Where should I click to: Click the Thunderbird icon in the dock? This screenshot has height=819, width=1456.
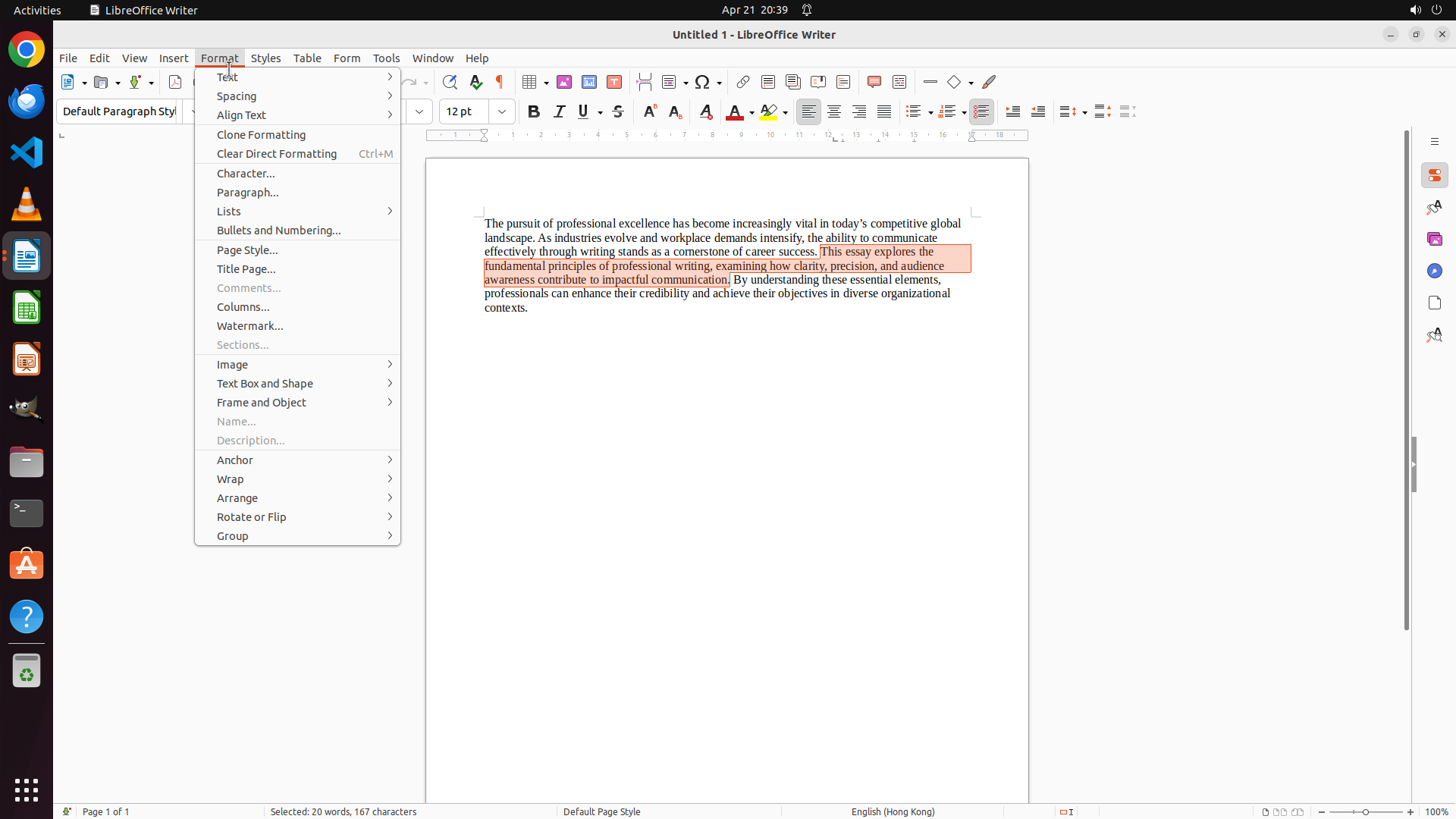[x=27, y=101]
